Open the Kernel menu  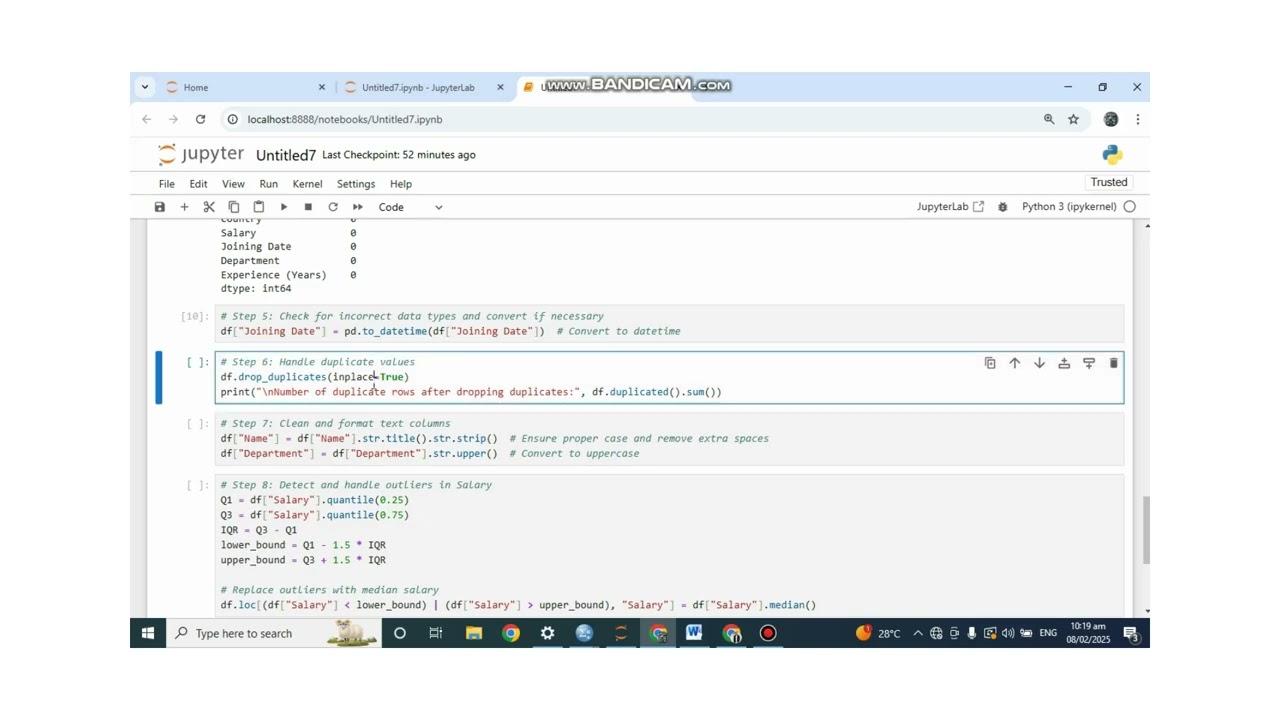[x=307, y=184]
